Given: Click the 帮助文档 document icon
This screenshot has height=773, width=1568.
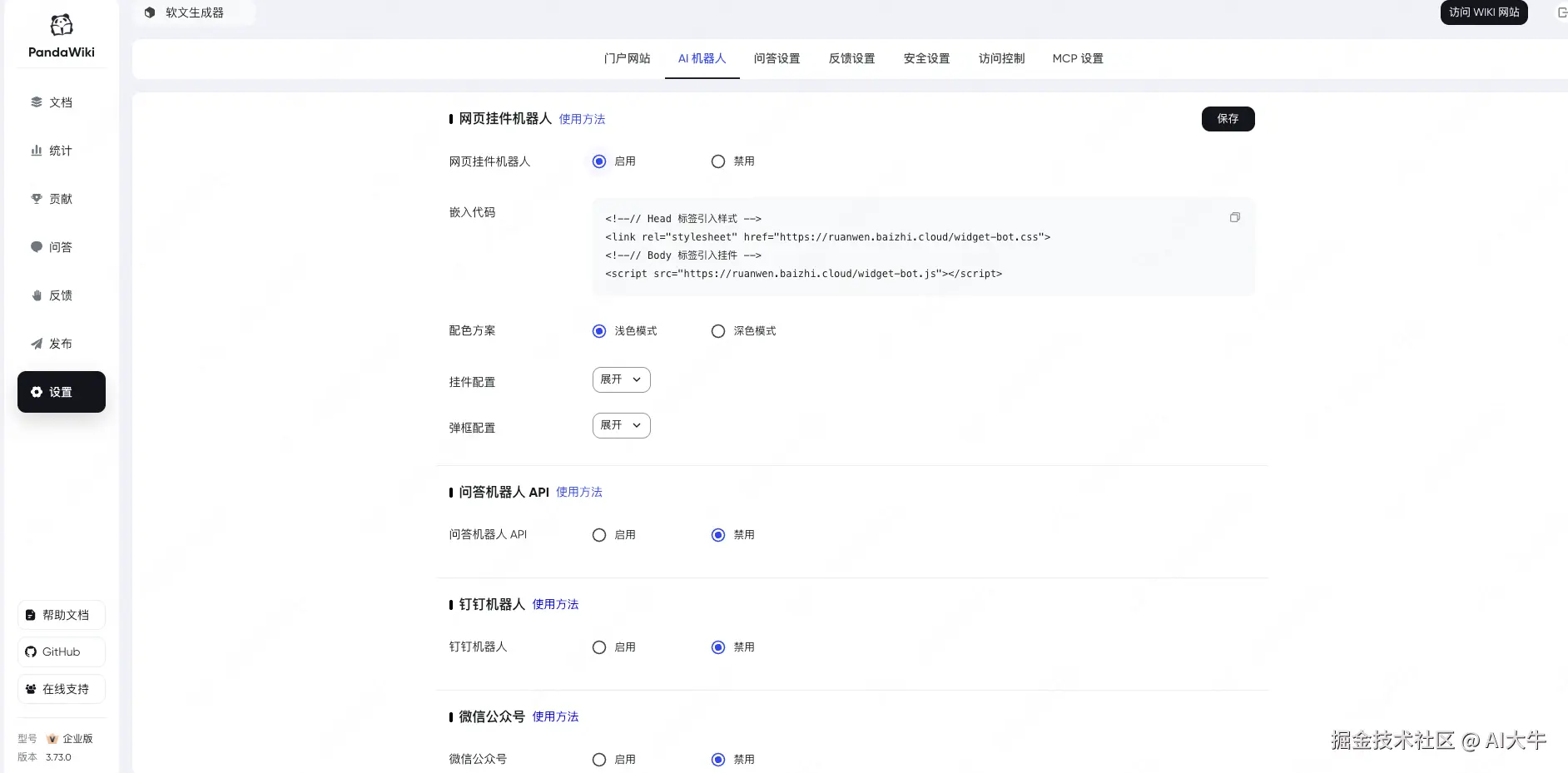Looking at the screenshot, I should 31,615.
